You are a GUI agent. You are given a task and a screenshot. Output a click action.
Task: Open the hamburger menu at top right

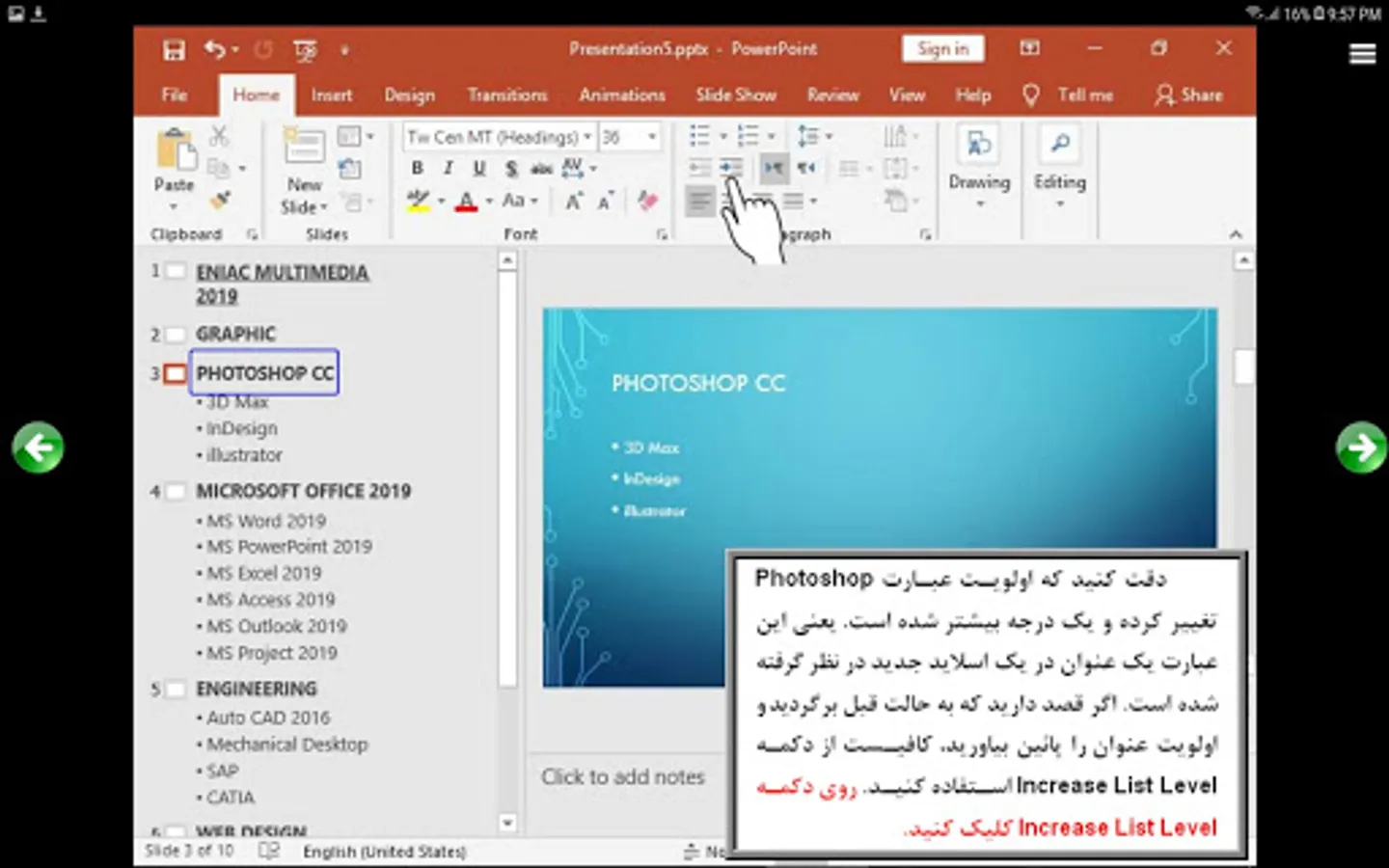(x=1362, y=54)
